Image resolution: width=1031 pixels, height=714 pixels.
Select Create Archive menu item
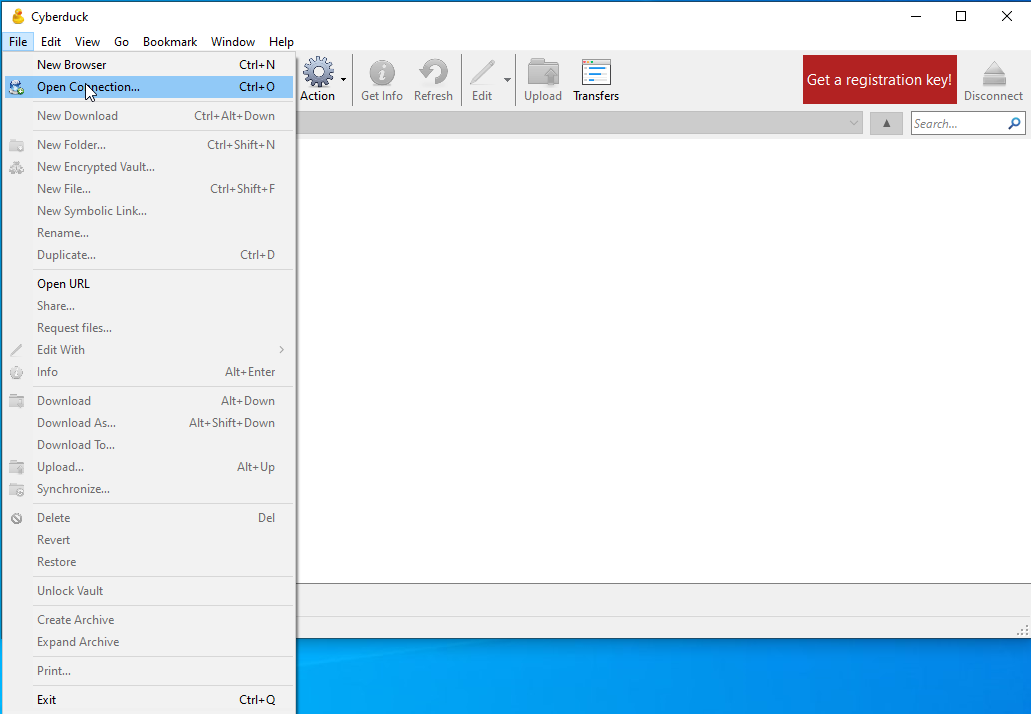click(149, 620)
